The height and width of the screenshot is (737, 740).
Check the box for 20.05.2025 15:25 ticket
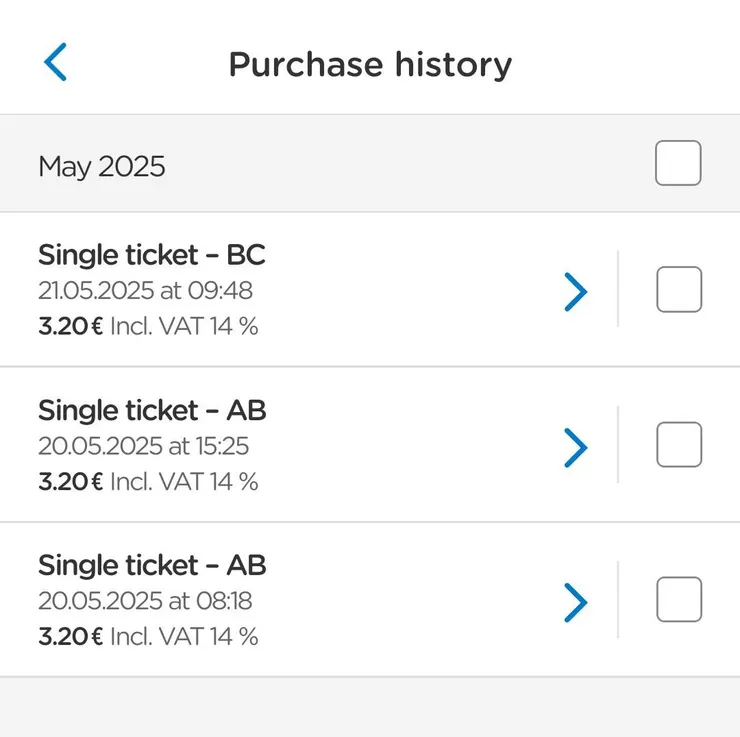coord(678,445)
